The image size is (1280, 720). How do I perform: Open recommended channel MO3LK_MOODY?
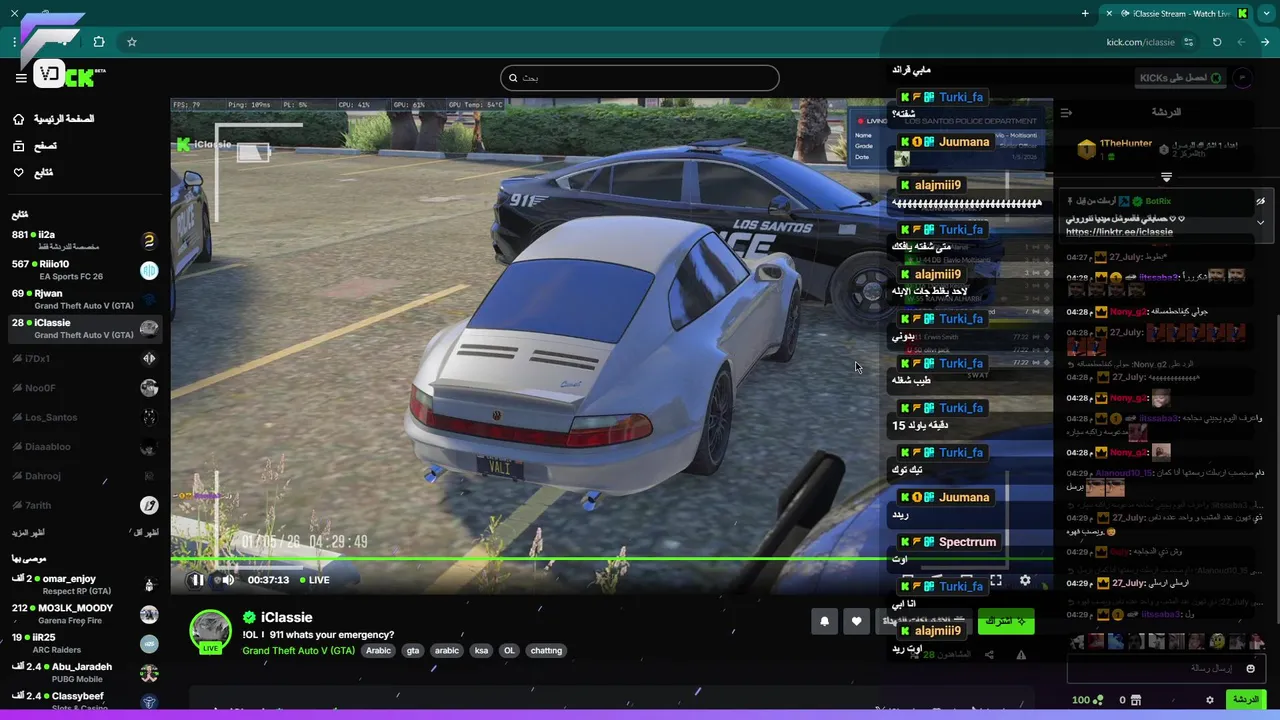pyautogui.click(x=85, y=614)
